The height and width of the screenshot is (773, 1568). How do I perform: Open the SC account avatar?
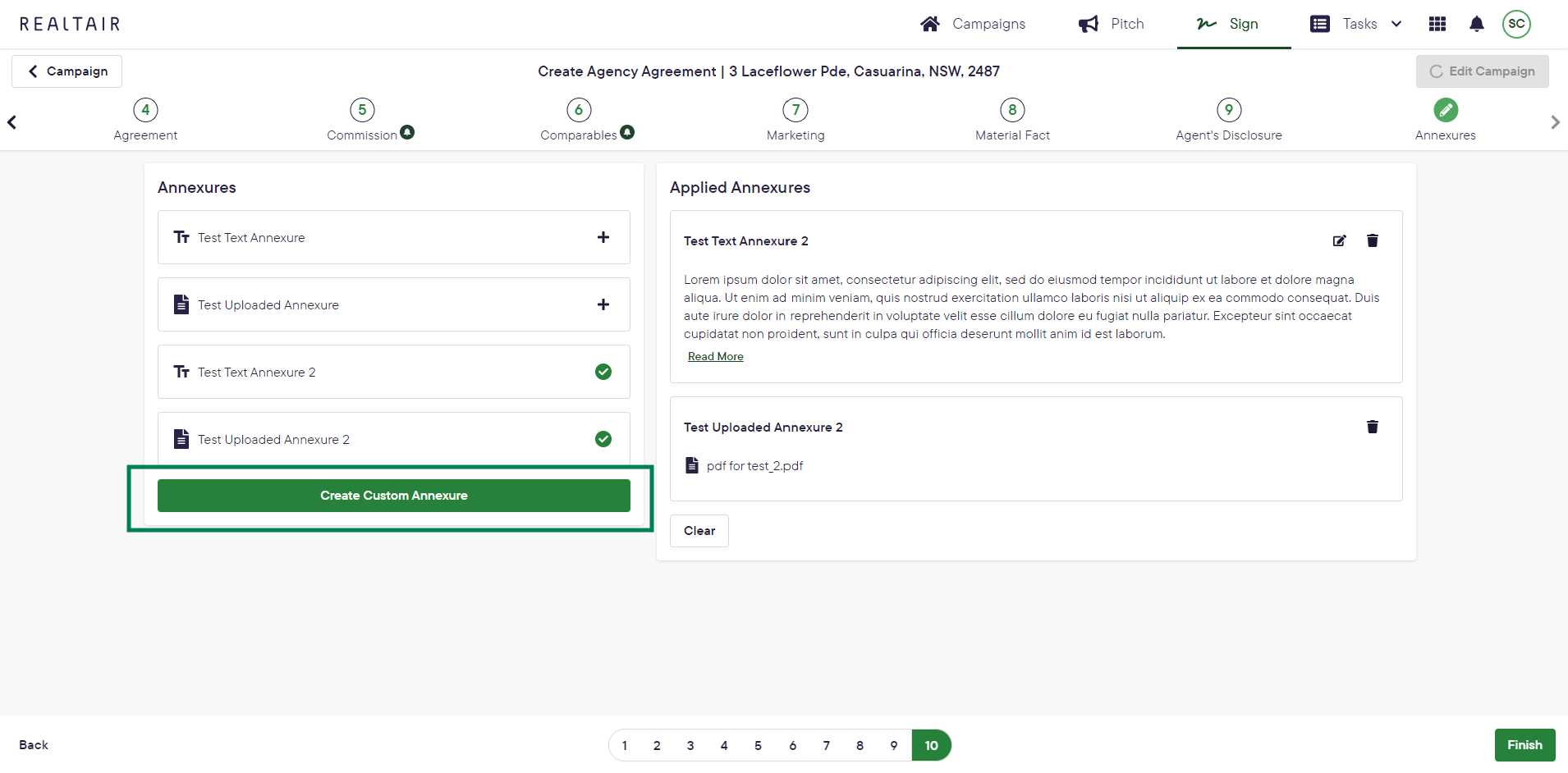1515,24
